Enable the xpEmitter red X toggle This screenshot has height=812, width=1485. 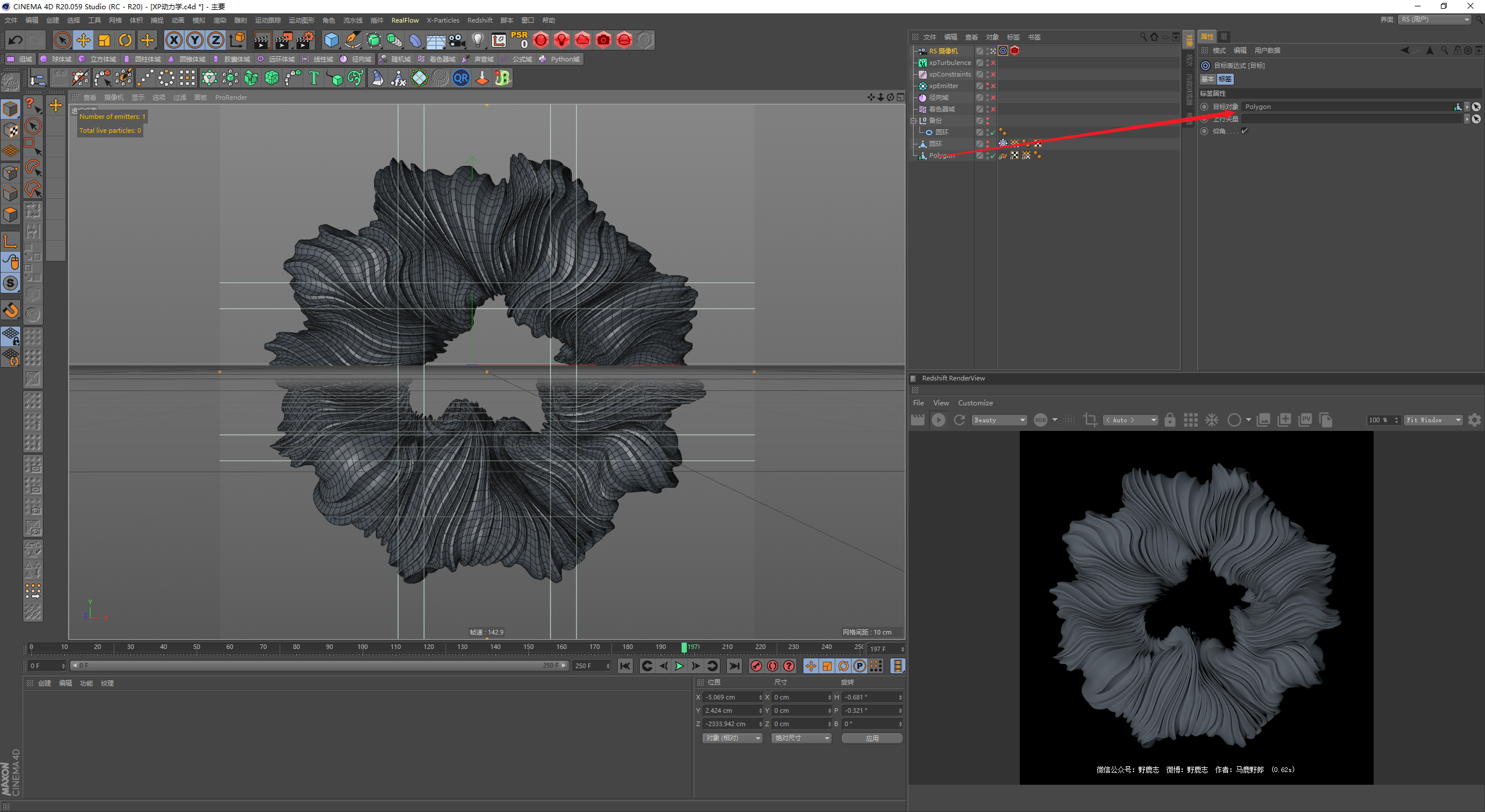coord(993,86)
